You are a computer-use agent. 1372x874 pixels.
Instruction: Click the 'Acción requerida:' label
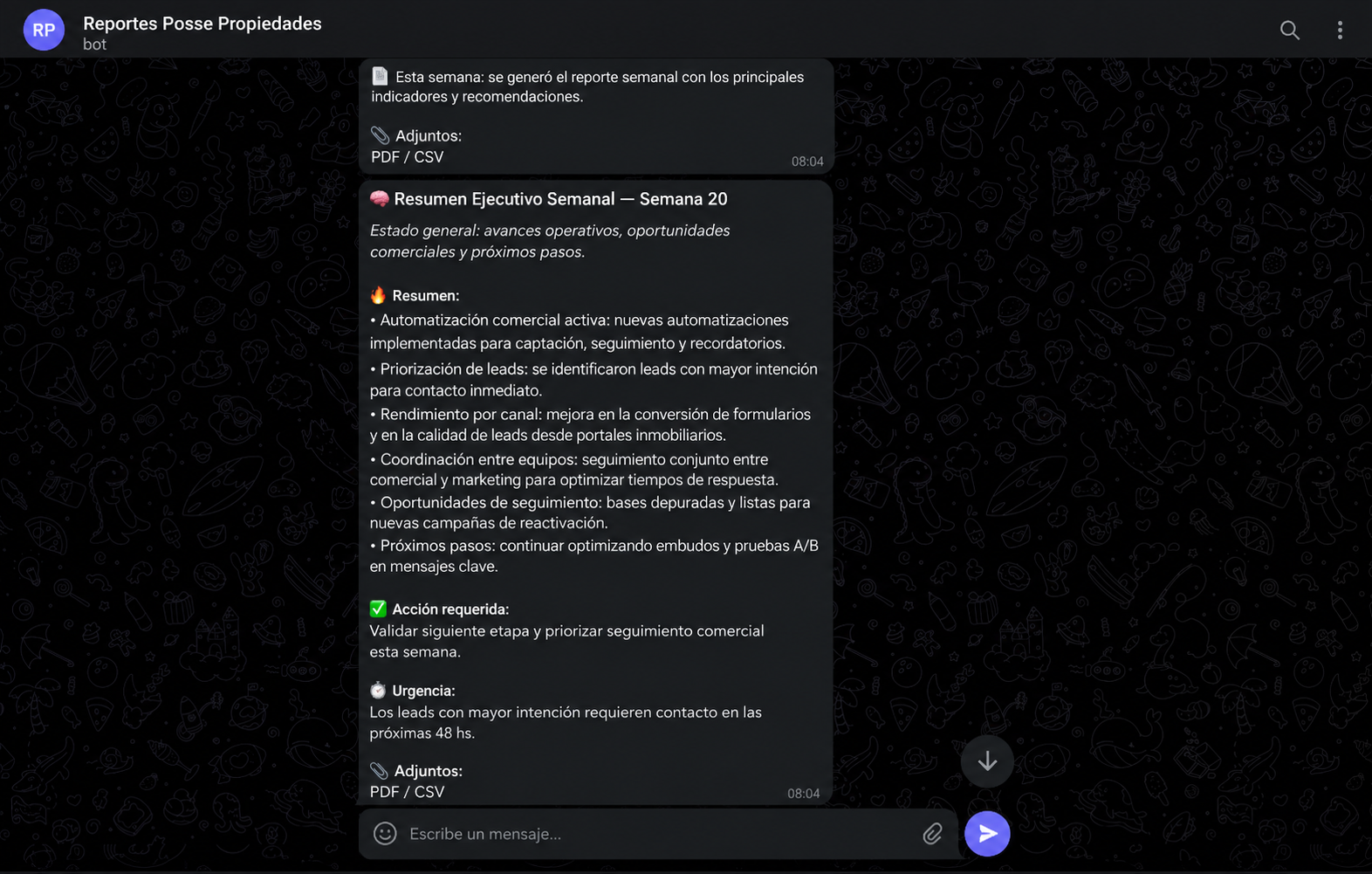[x=450, y=609]
